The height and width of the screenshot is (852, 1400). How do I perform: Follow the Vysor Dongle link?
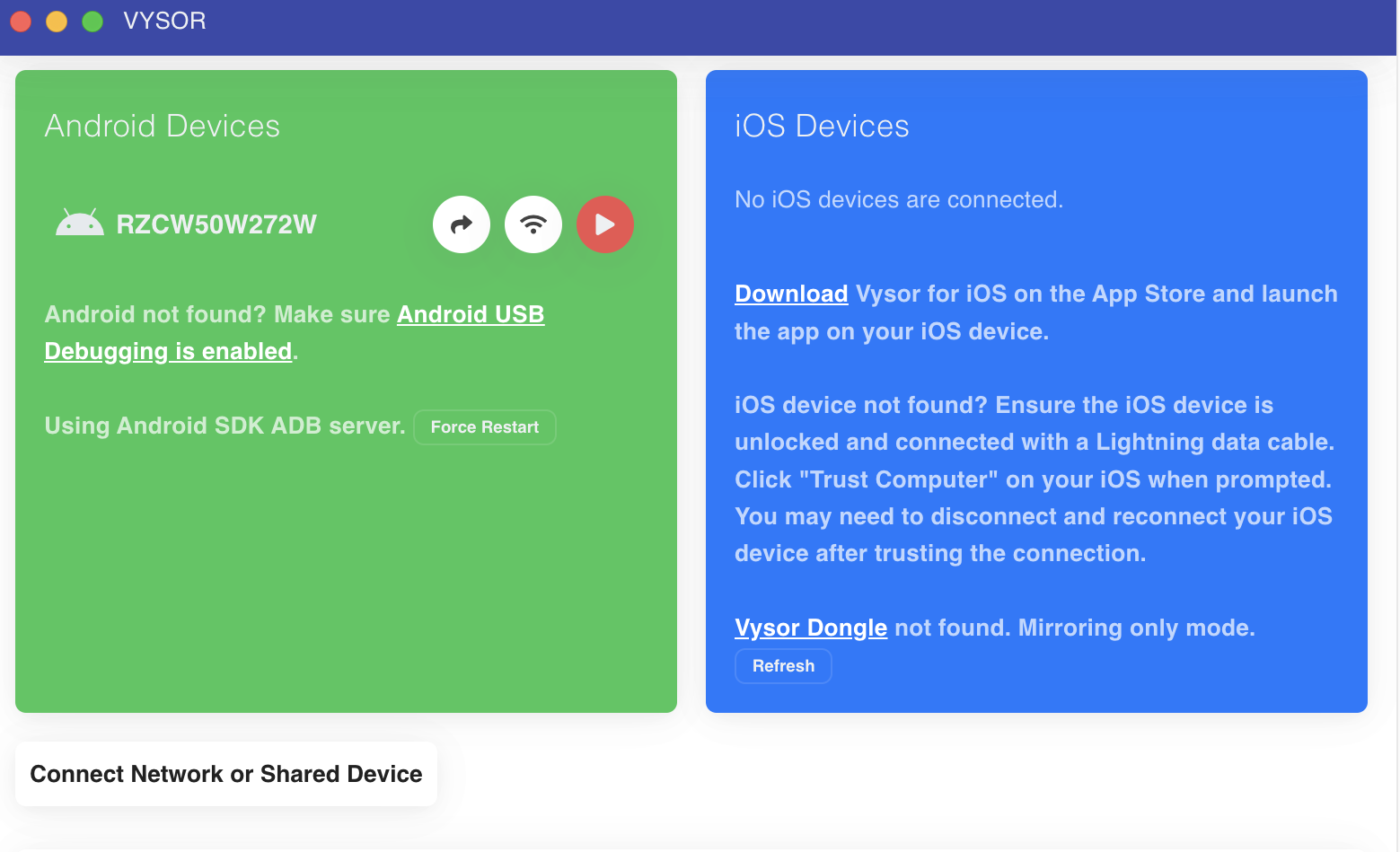click(x=810, y=628)
